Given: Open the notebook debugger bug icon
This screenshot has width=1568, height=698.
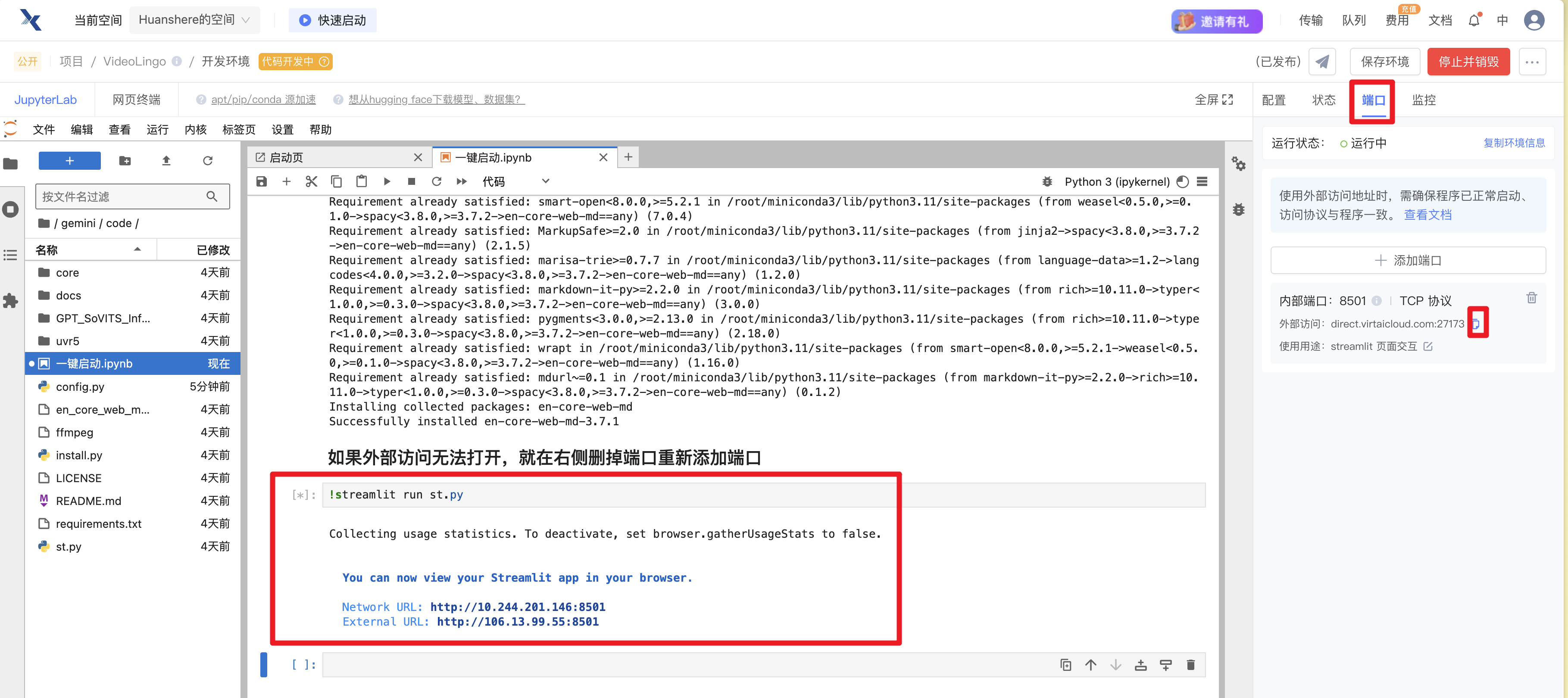Looking at the screenshot, I should 1047,181.
